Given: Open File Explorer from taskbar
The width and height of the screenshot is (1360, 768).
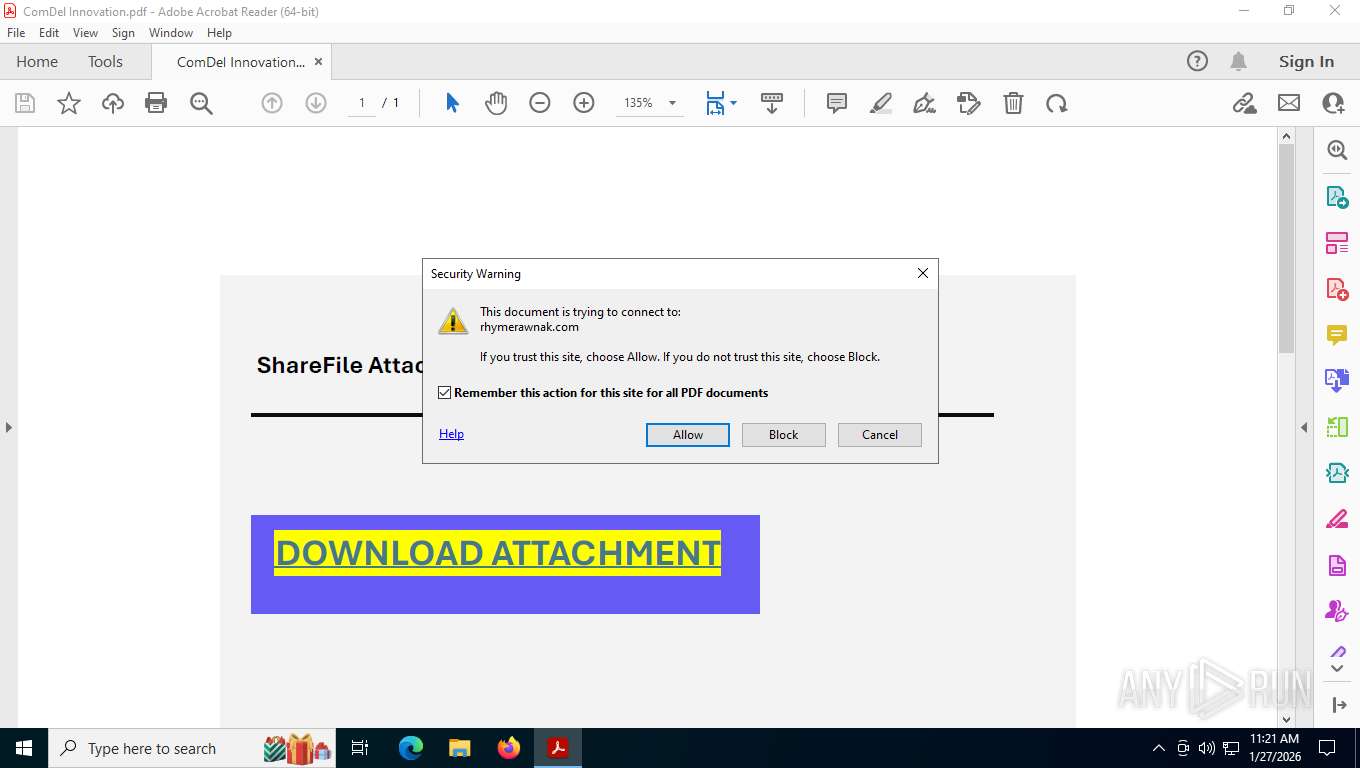Looking at the screenshot, I should tap(459, 748).
